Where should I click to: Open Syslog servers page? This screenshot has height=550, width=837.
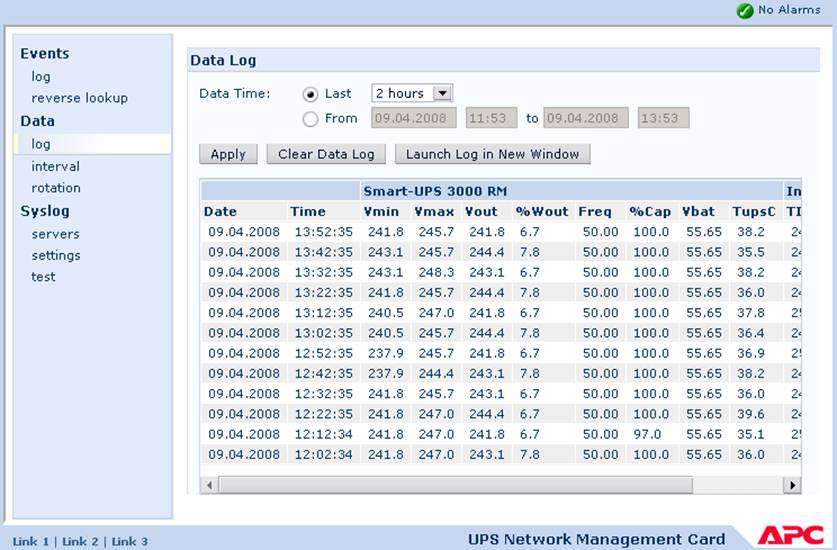coord(56,234)
